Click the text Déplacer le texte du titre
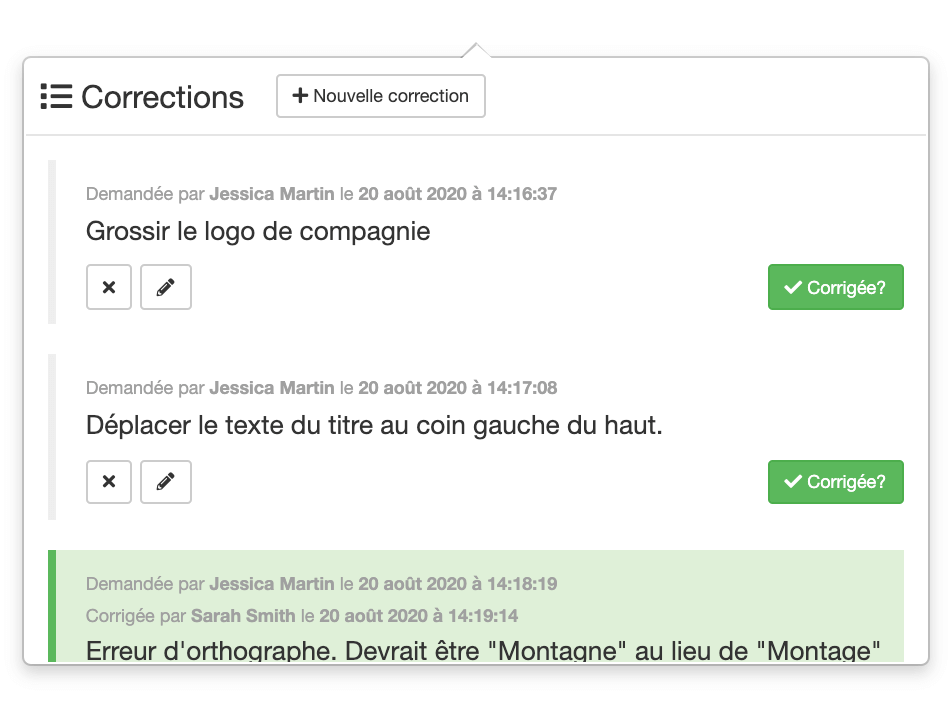Viewport: 952px width, 708px height. pyautogui.click(x=300, y=425)
